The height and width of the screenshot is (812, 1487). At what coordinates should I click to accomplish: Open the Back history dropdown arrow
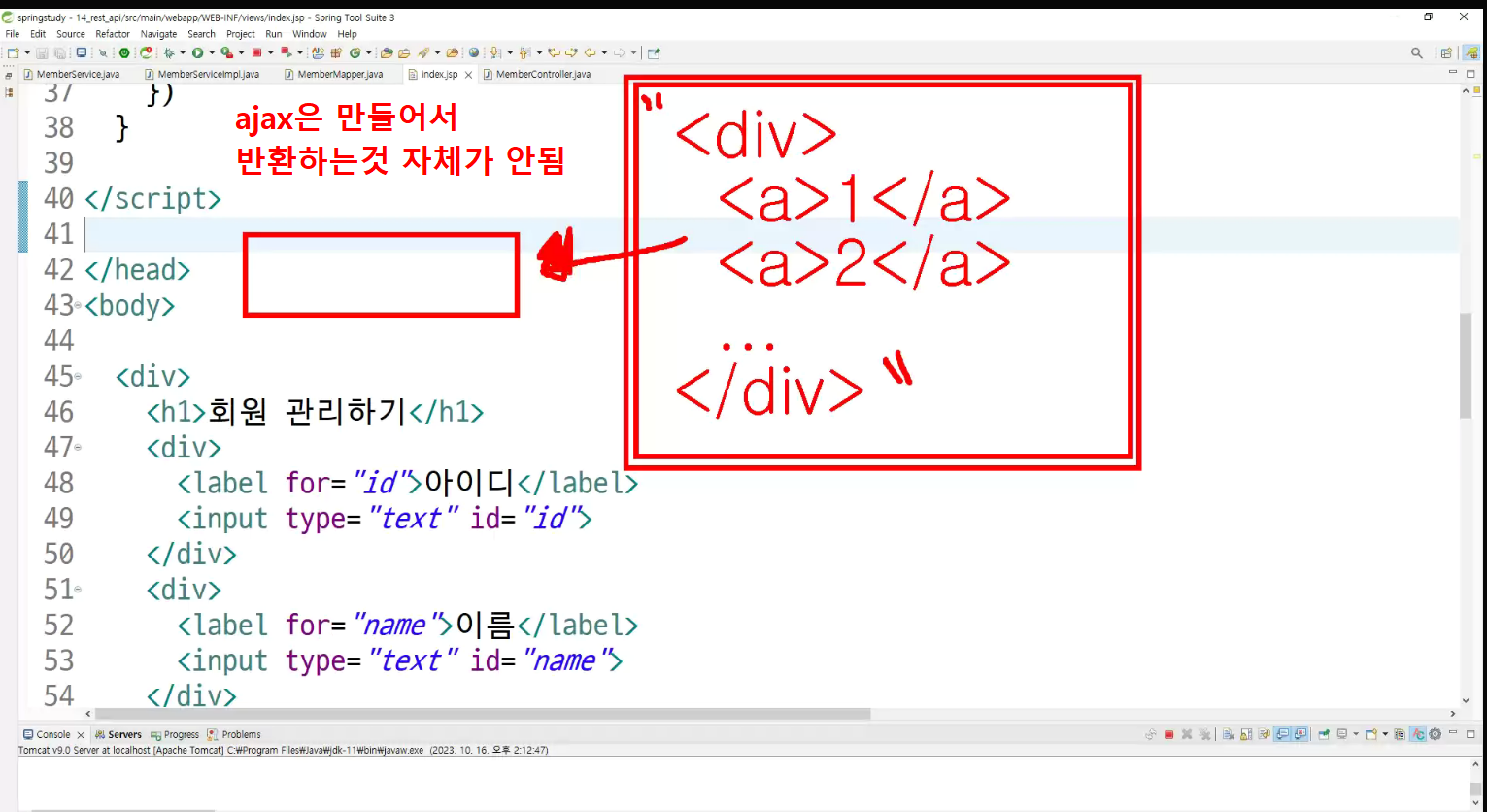(x=603, y=53)
